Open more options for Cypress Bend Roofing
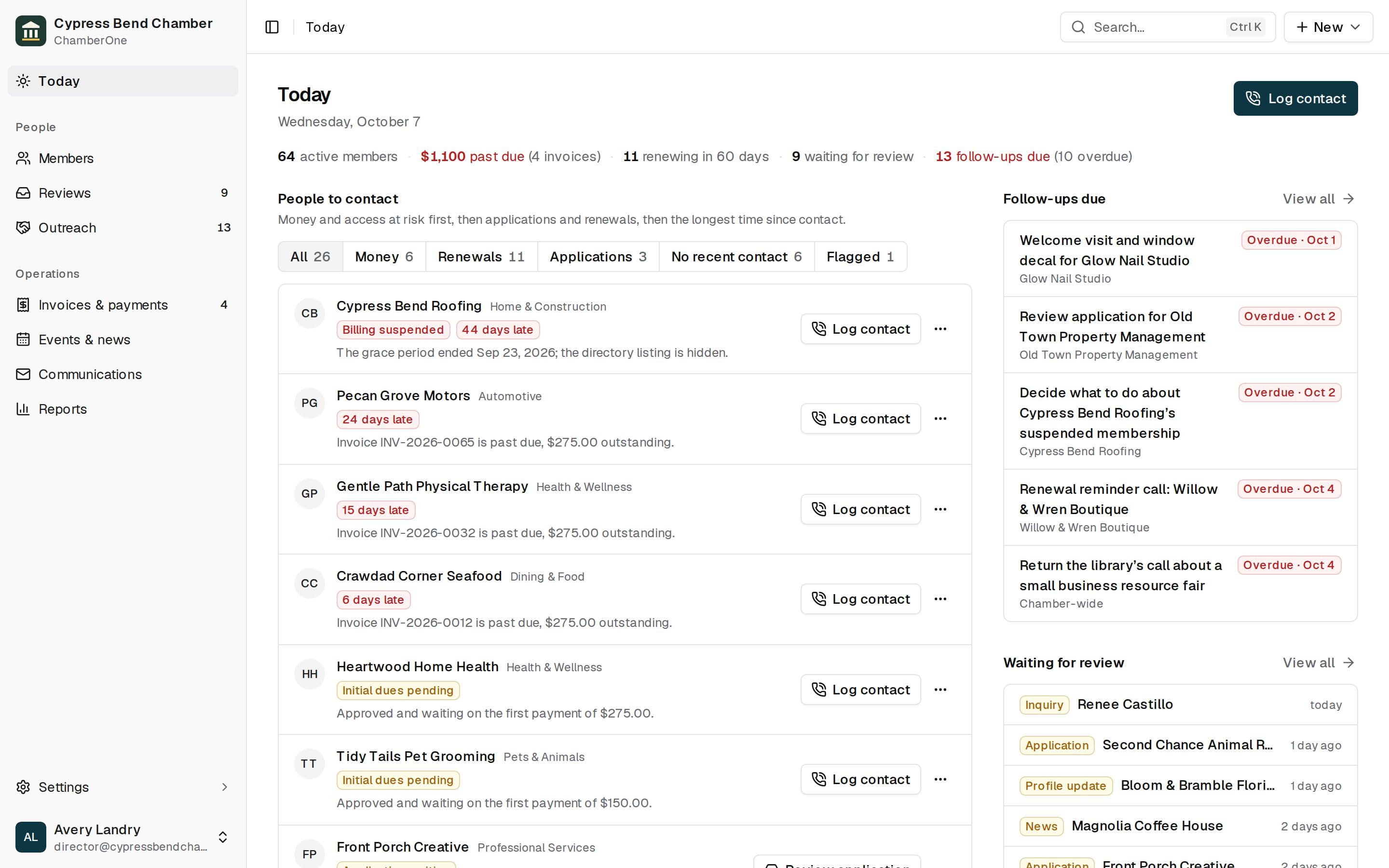The width and height of the screenshot is (1389, 868). [x=940, y=329]
